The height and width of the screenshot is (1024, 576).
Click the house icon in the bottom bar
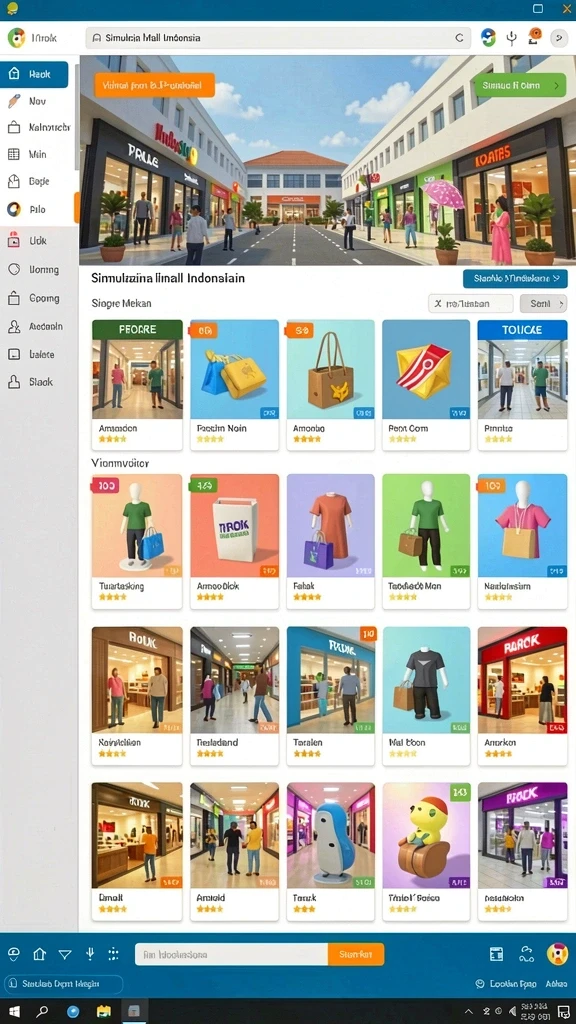pos(40,954)
